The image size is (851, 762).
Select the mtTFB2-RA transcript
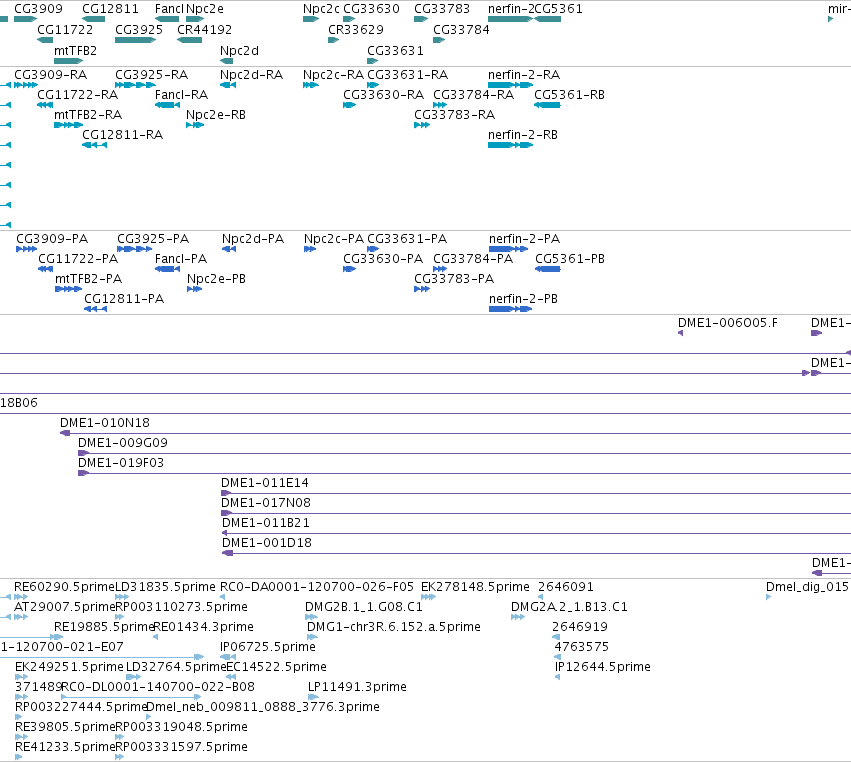(x=68, y=125)
